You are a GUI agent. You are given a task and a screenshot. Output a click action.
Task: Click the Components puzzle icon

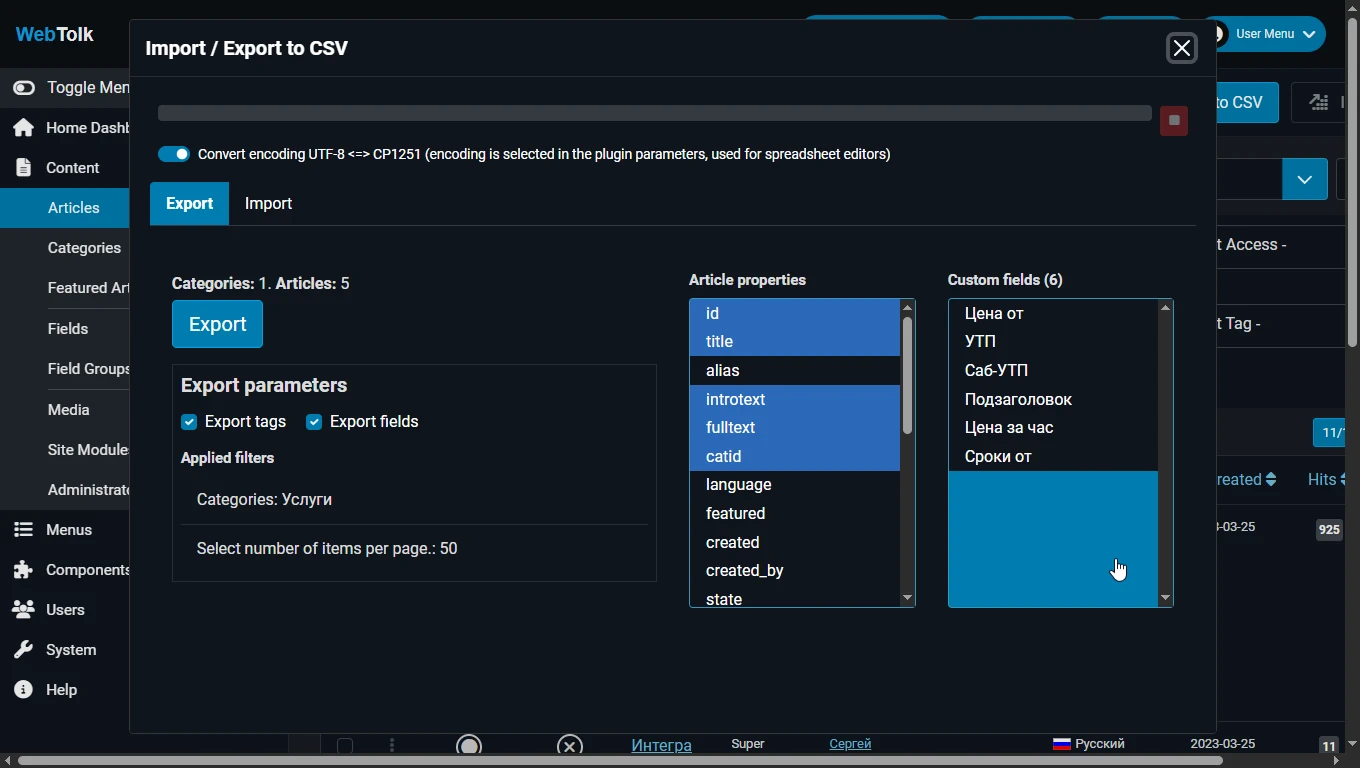24,570
